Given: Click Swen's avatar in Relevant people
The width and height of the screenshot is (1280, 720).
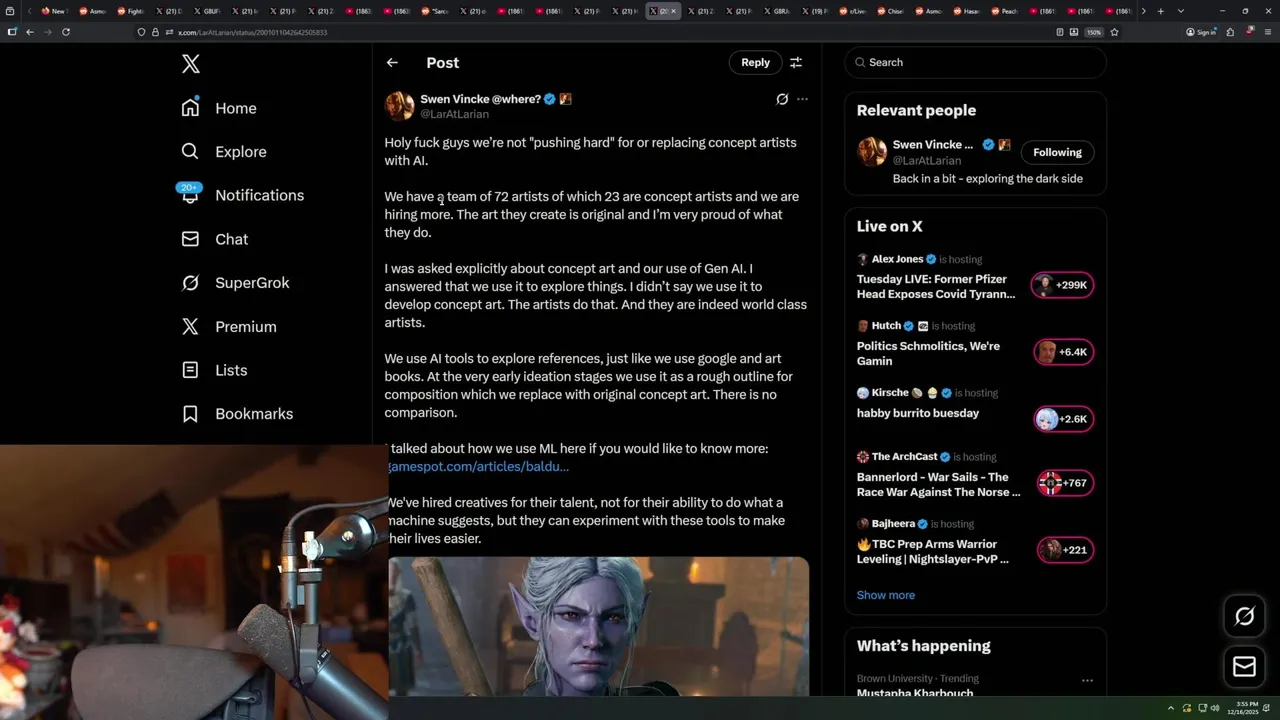Looking at the screenshot, I should (x=872, y=152).
